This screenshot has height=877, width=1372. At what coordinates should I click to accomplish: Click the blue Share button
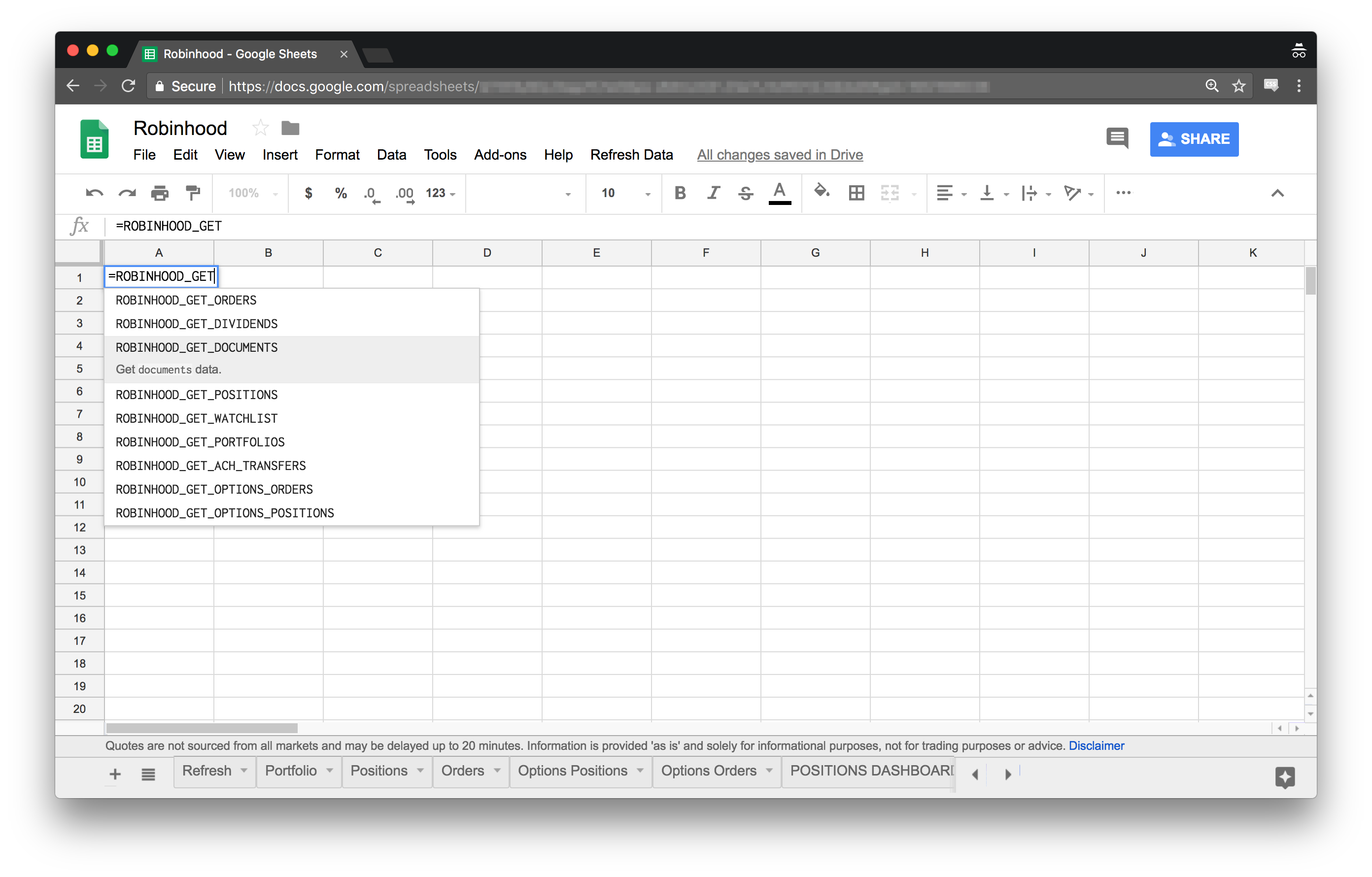coord(1194,139)
